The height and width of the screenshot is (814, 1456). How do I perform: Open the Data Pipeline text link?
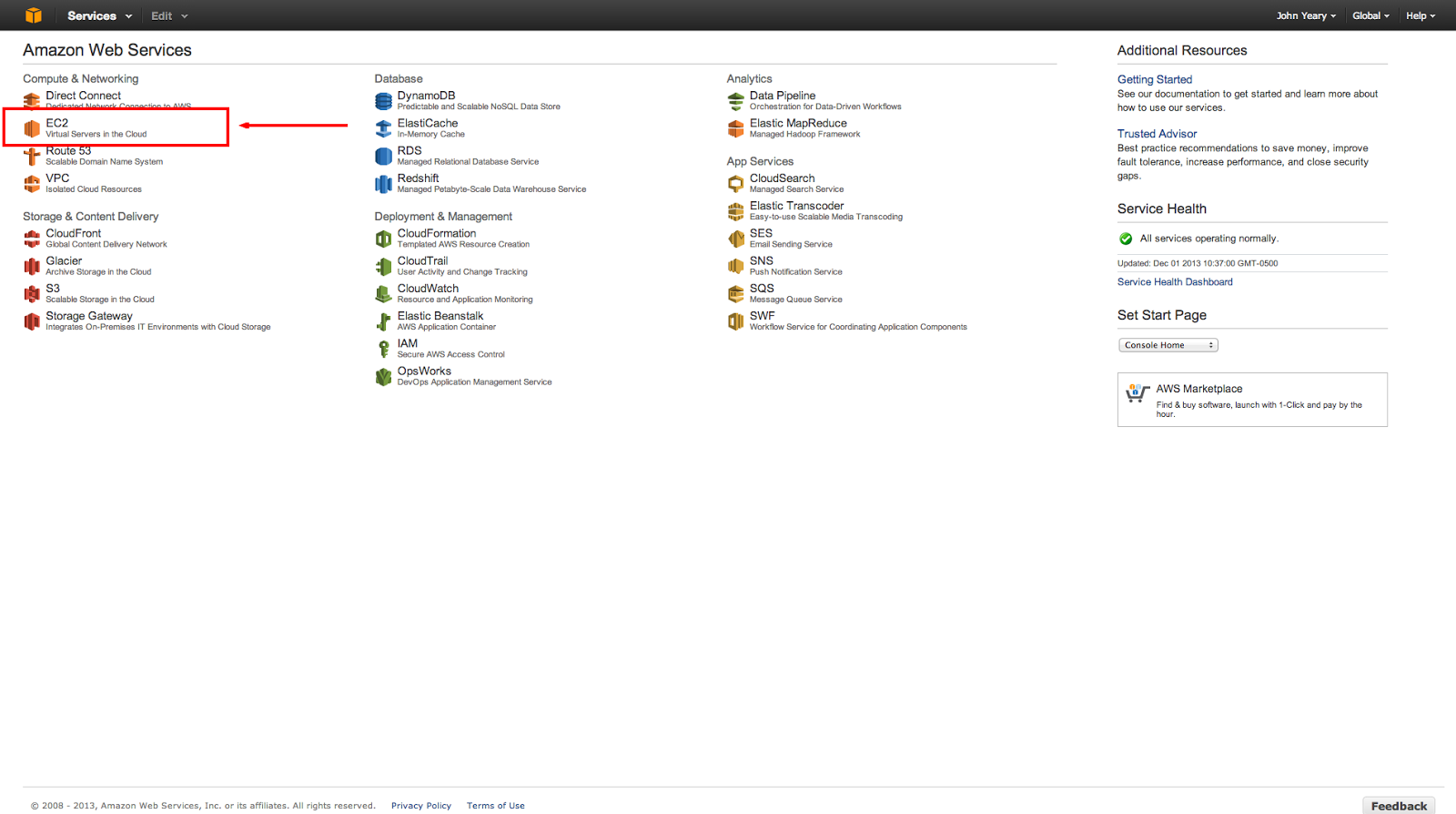[x=783, y=96]
